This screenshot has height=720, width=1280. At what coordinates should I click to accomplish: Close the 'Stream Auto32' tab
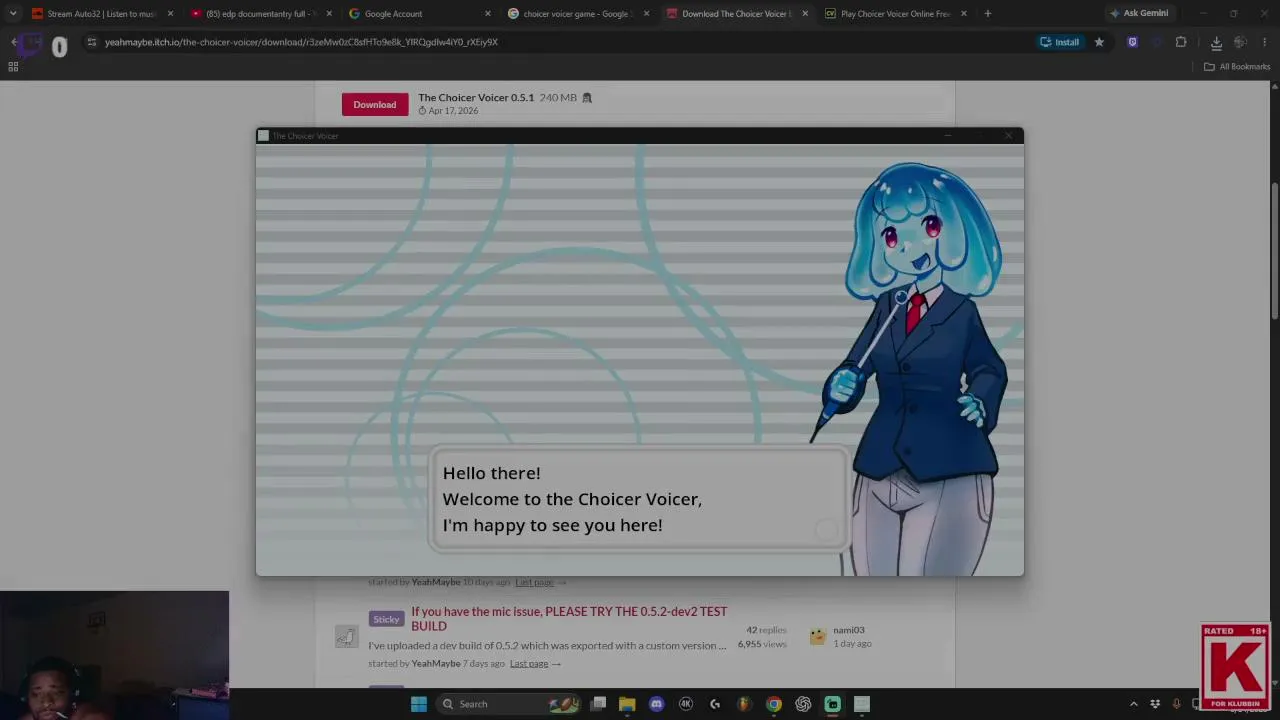170,14
